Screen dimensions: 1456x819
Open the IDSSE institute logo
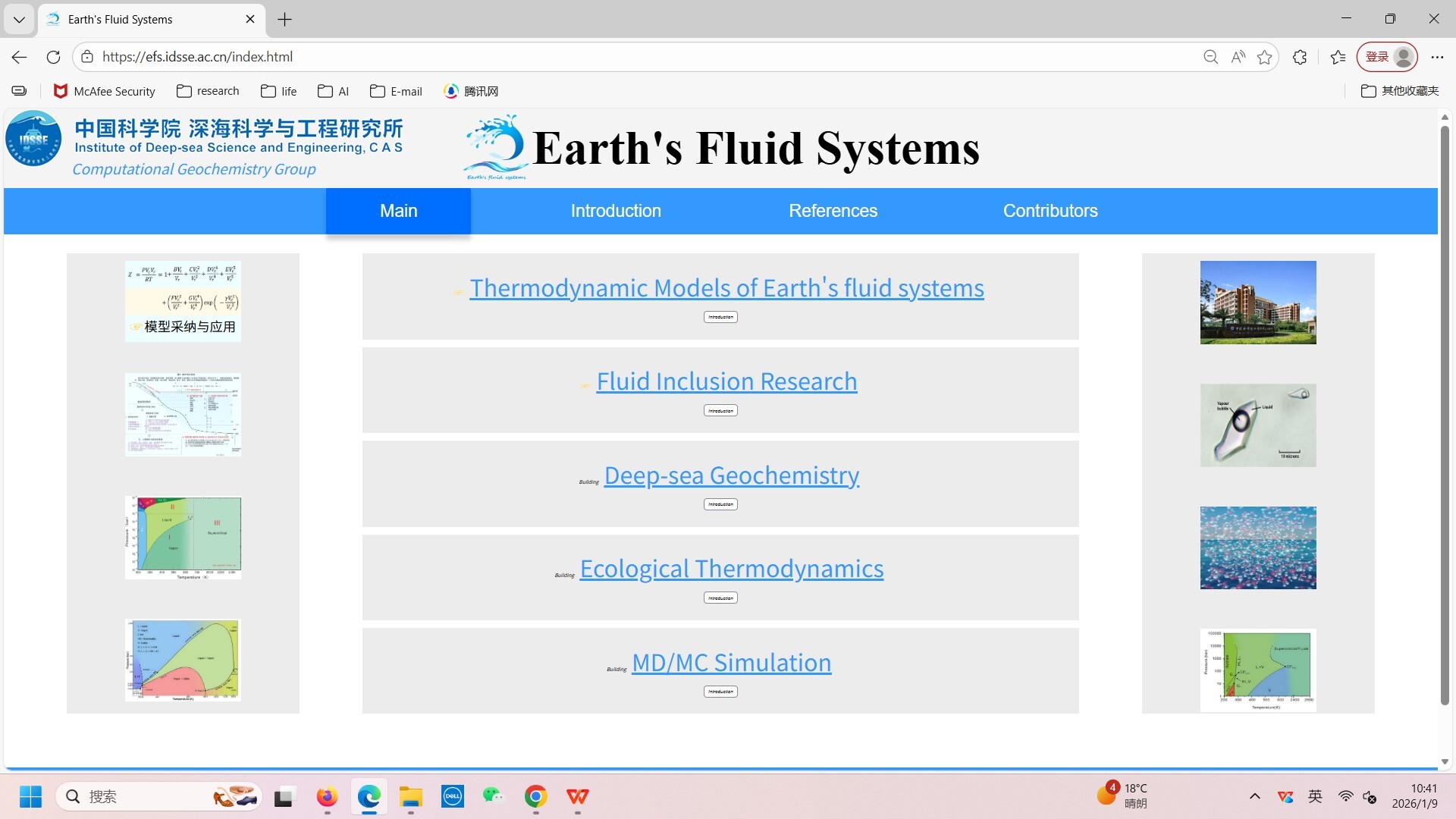point(33,139)
